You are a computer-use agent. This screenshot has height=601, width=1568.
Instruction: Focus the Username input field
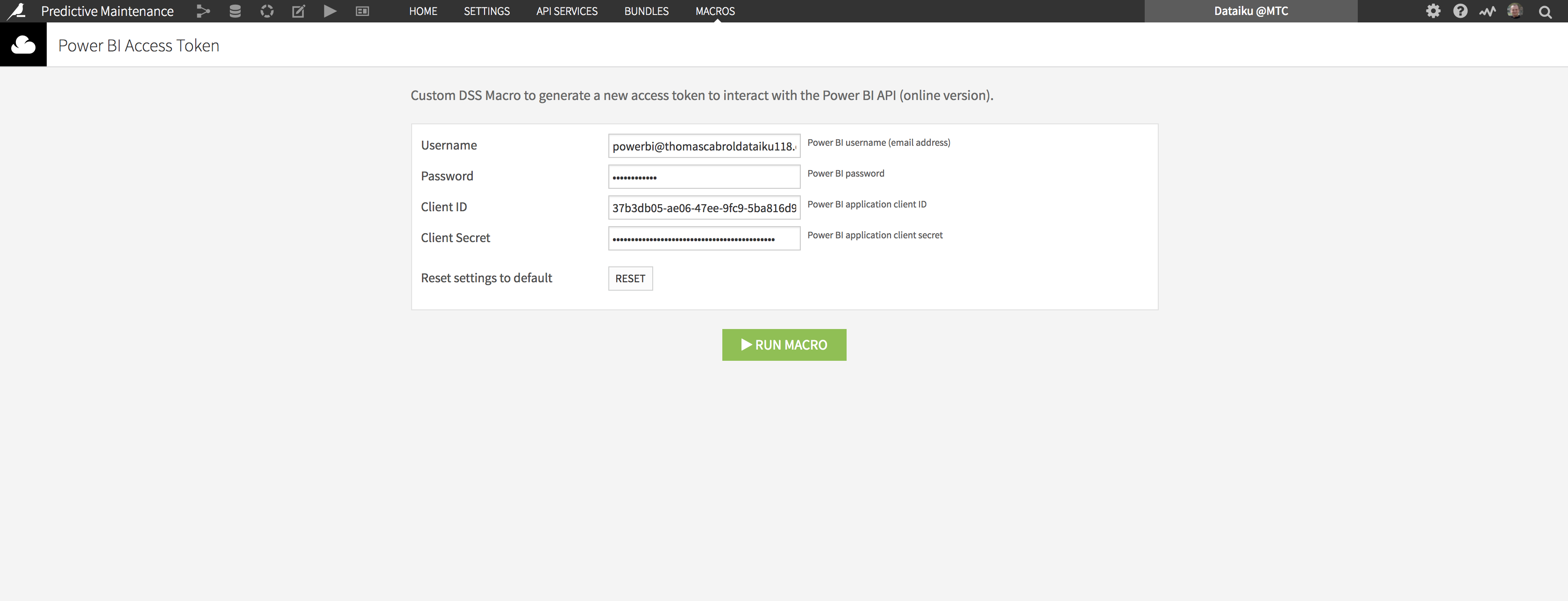704,146
